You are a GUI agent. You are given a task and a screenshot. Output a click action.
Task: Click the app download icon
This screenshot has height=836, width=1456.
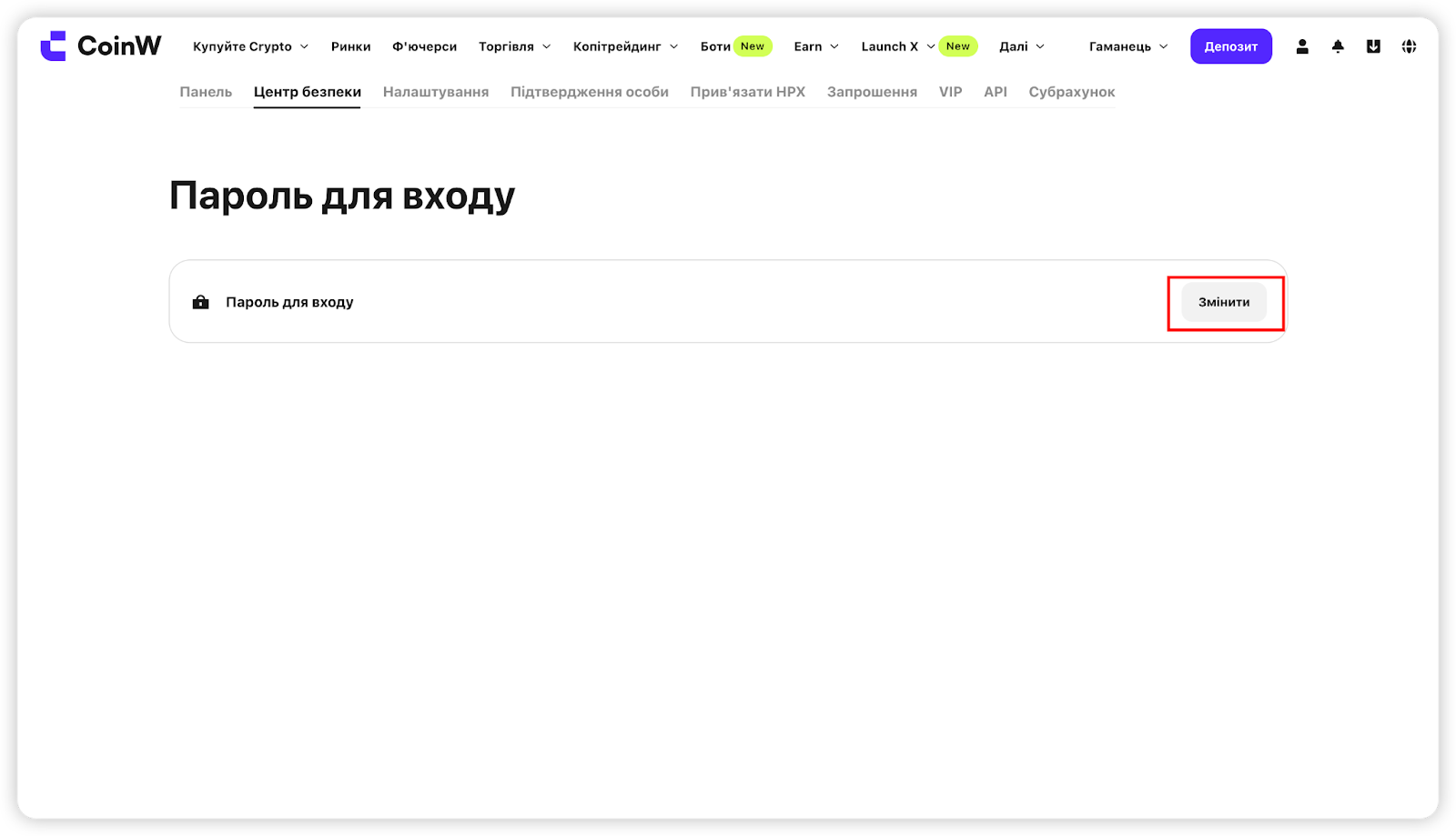coord(1373,46)
